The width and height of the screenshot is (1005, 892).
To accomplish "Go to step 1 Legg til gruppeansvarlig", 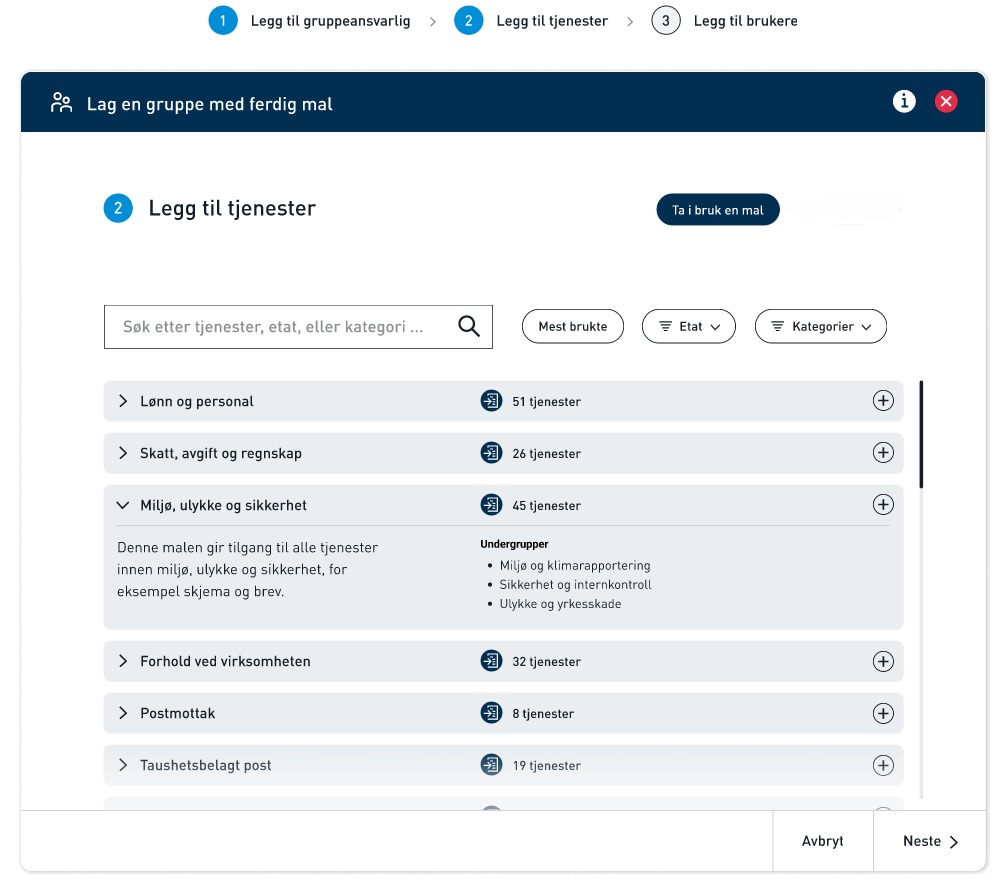I will click(x=310, y=21).
